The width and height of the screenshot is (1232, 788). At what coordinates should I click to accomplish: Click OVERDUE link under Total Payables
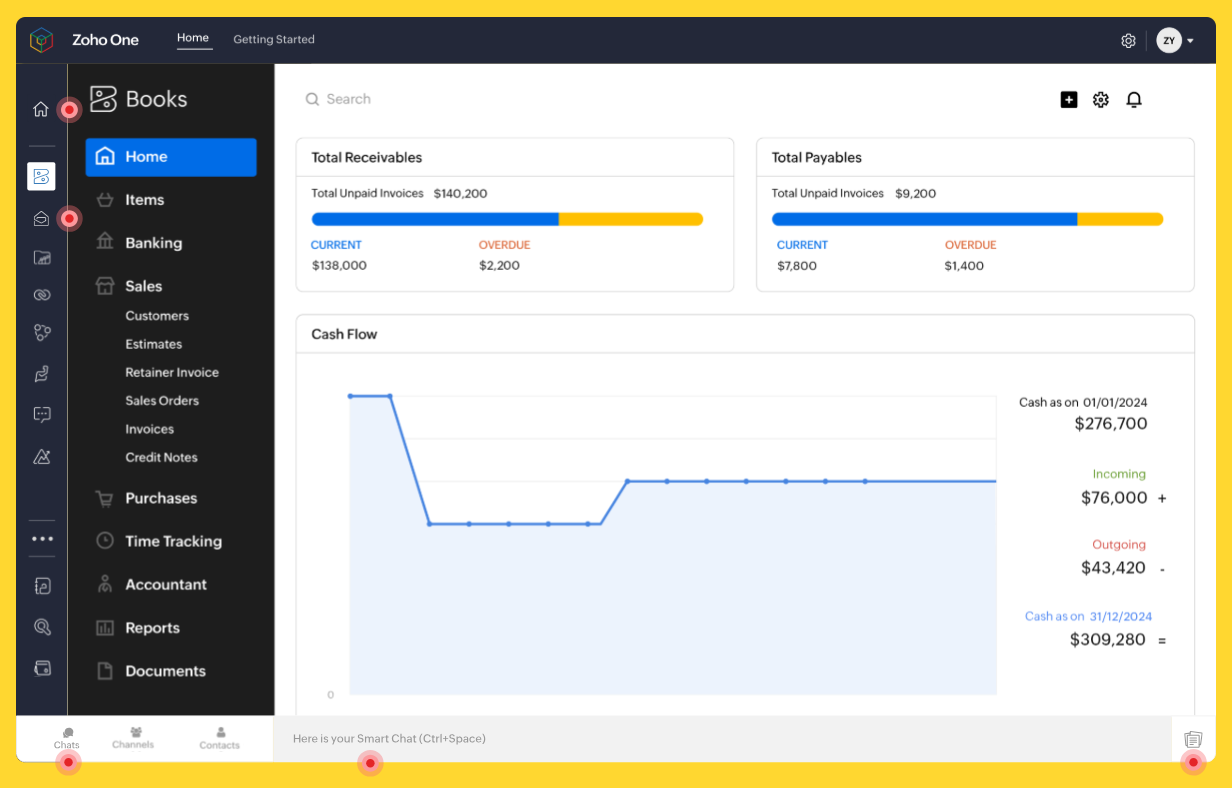tap(971, 245)
